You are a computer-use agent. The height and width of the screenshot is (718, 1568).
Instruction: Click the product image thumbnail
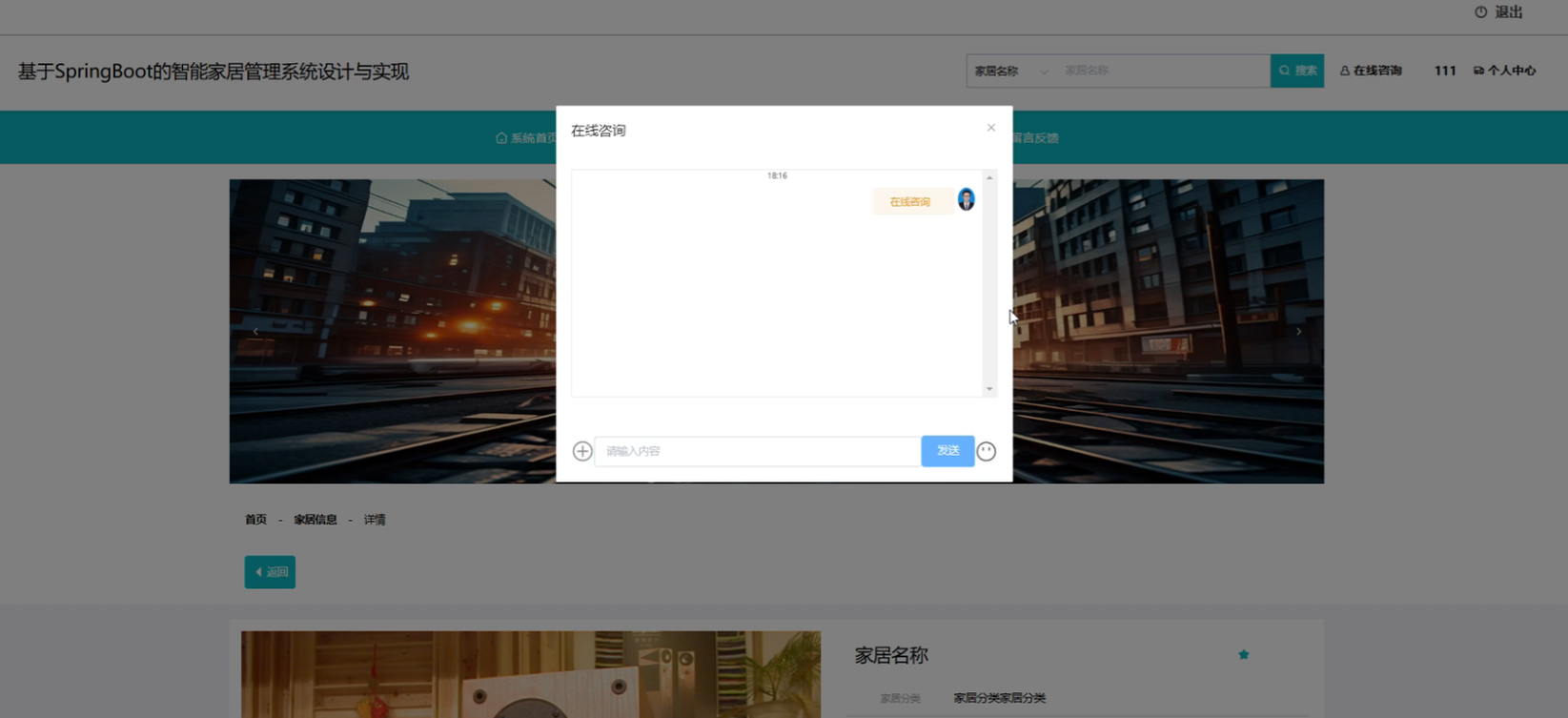(531, 674)
